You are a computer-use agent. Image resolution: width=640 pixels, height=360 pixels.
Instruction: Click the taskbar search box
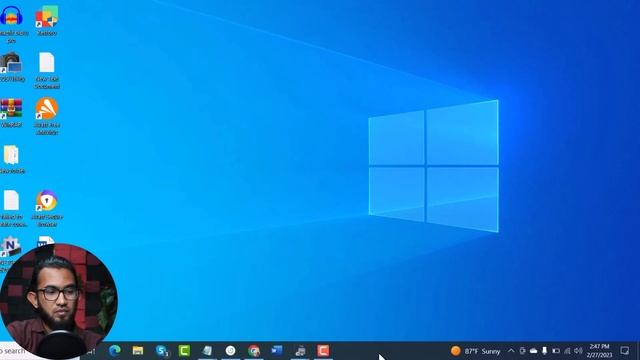pyautogui.click(x=12, y=351)
